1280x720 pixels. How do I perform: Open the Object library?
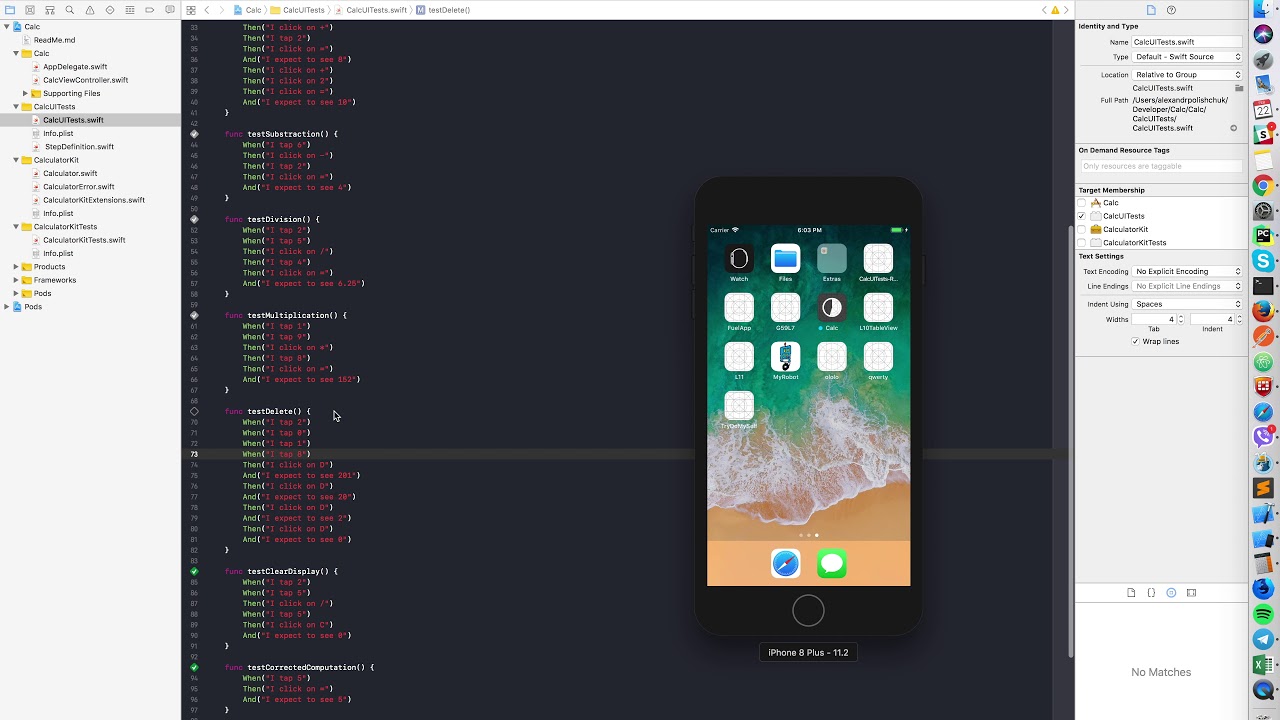pos(1171,593)
